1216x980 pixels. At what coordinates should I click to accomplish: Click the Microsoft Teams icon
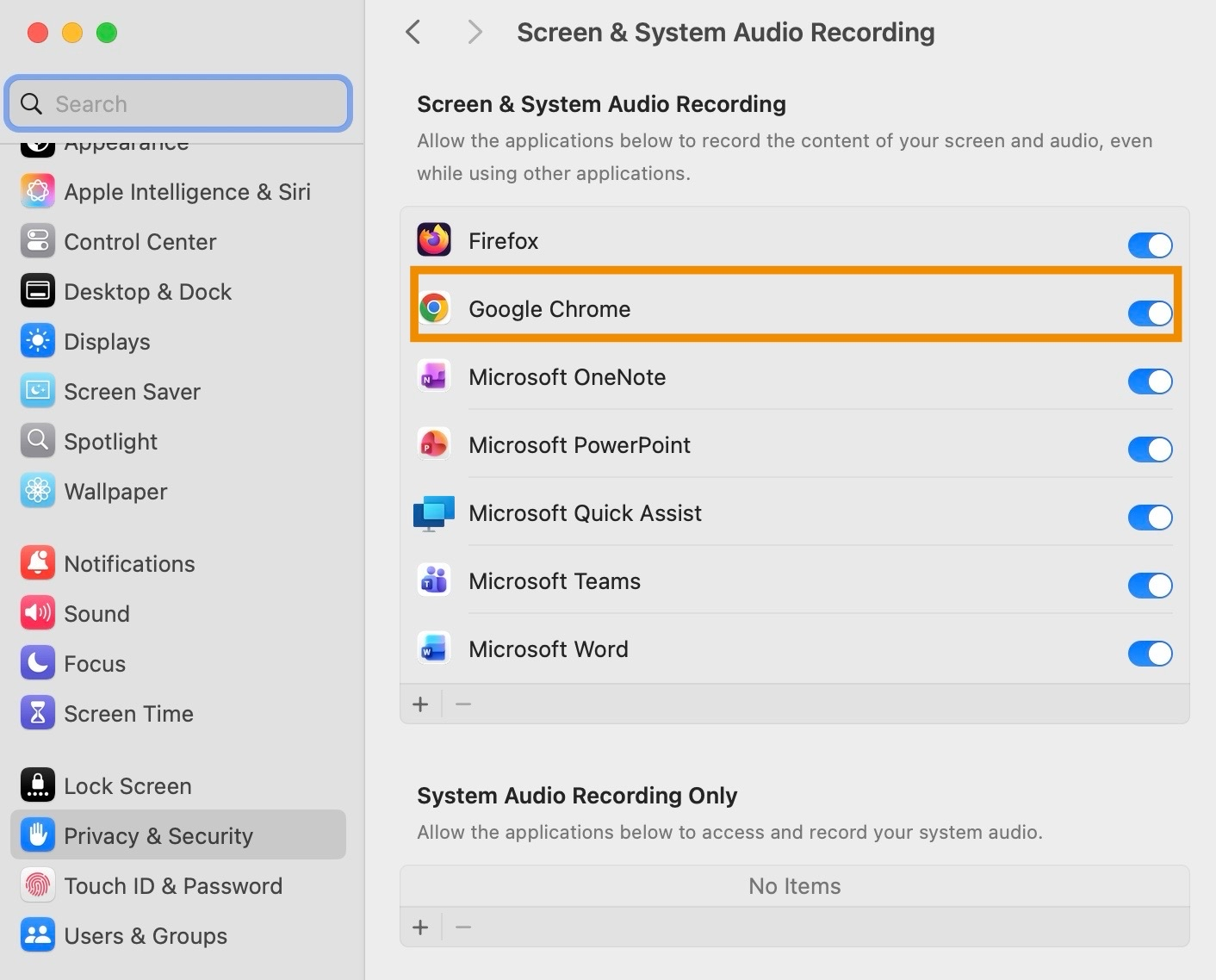point(434,580)
